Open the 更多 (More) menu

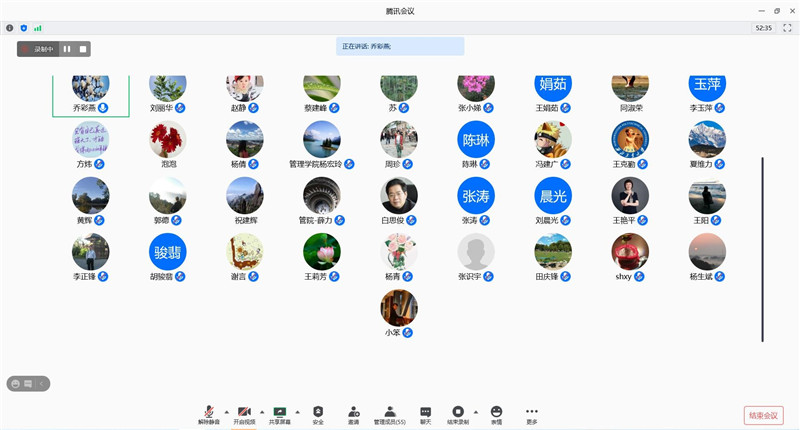[532, 413]
